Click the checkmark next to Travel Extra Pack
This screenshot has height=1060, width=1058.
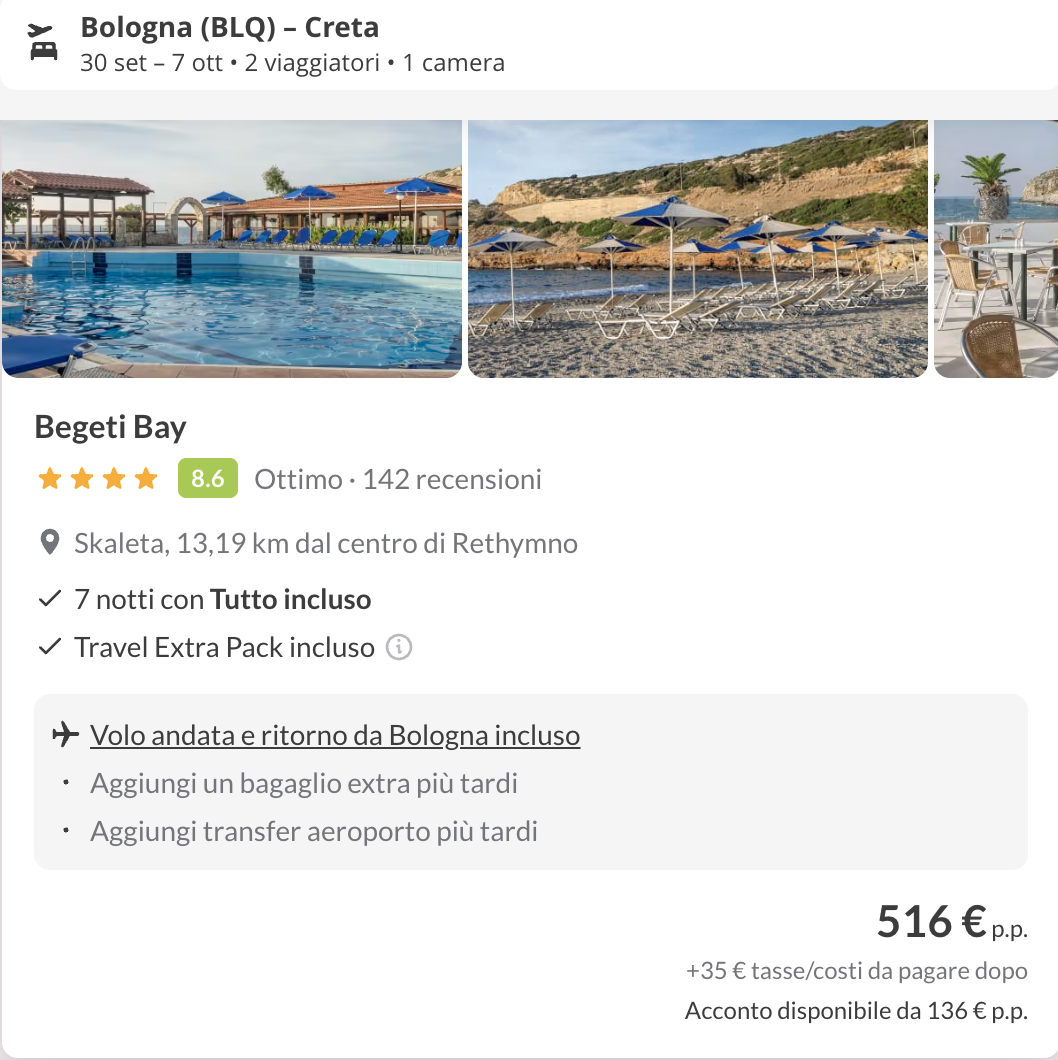coord(49,647)
